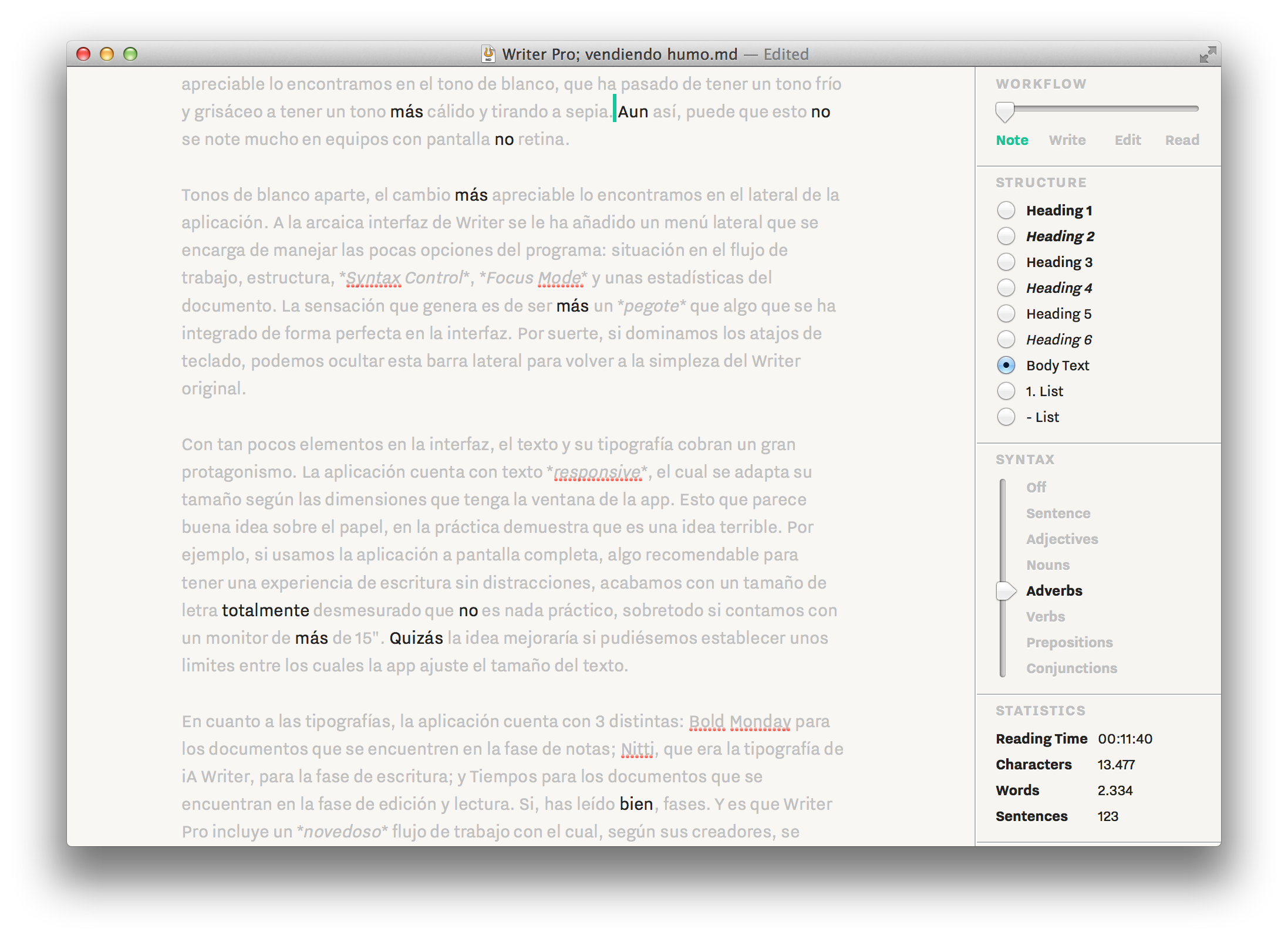
Task: Select the Body Text radio button
Action: click(1006, 365)
